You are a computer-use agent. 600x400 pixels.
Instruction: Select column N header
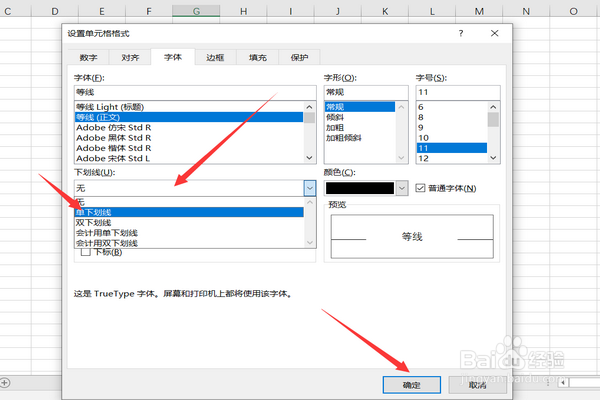[x=526, y=11]
